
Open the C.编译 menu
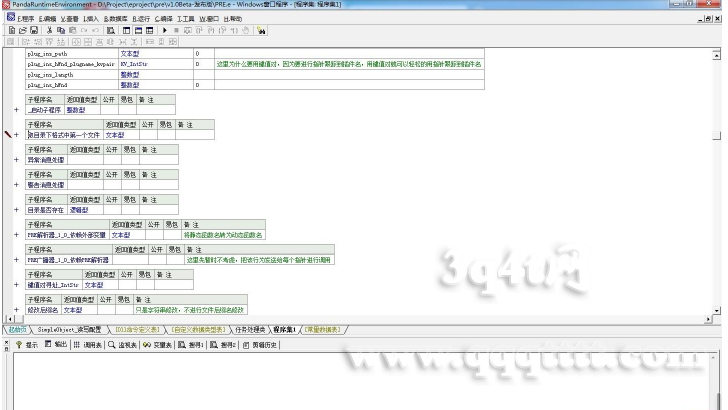pyautogui.click(x=163, y=19)
